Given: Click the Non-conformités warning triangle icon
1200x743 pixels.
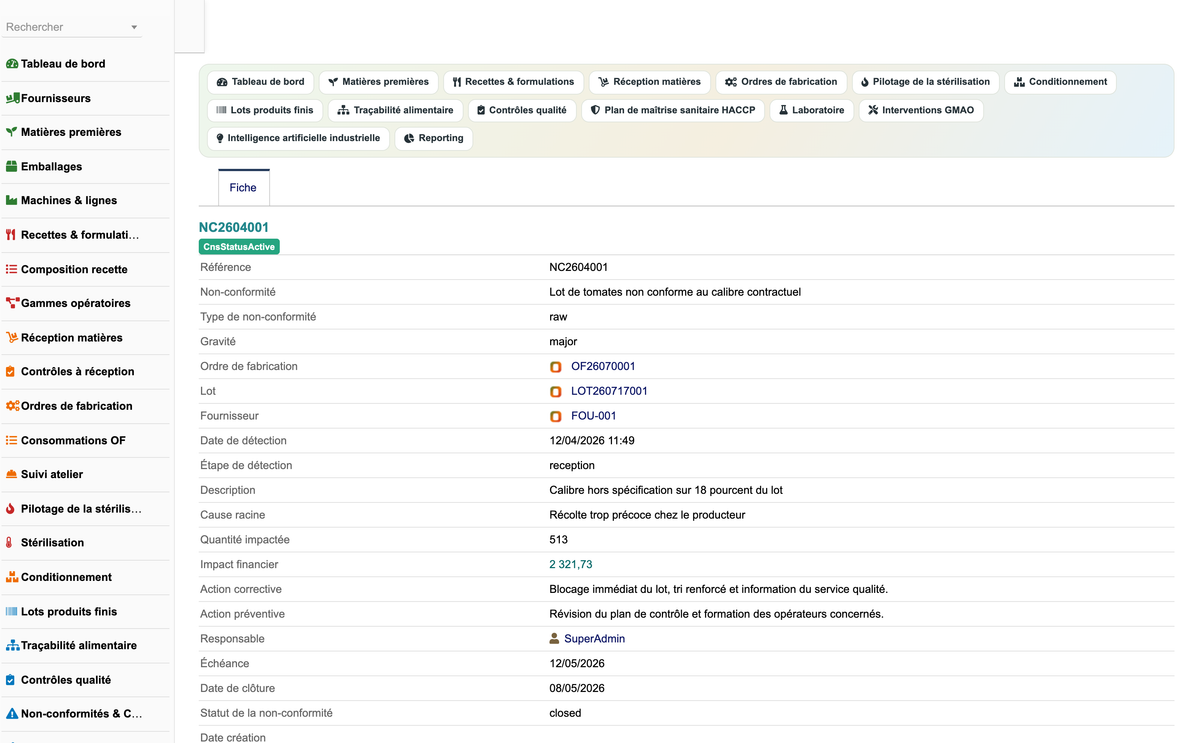Looking at the screenshot, I should coord(12,714).
